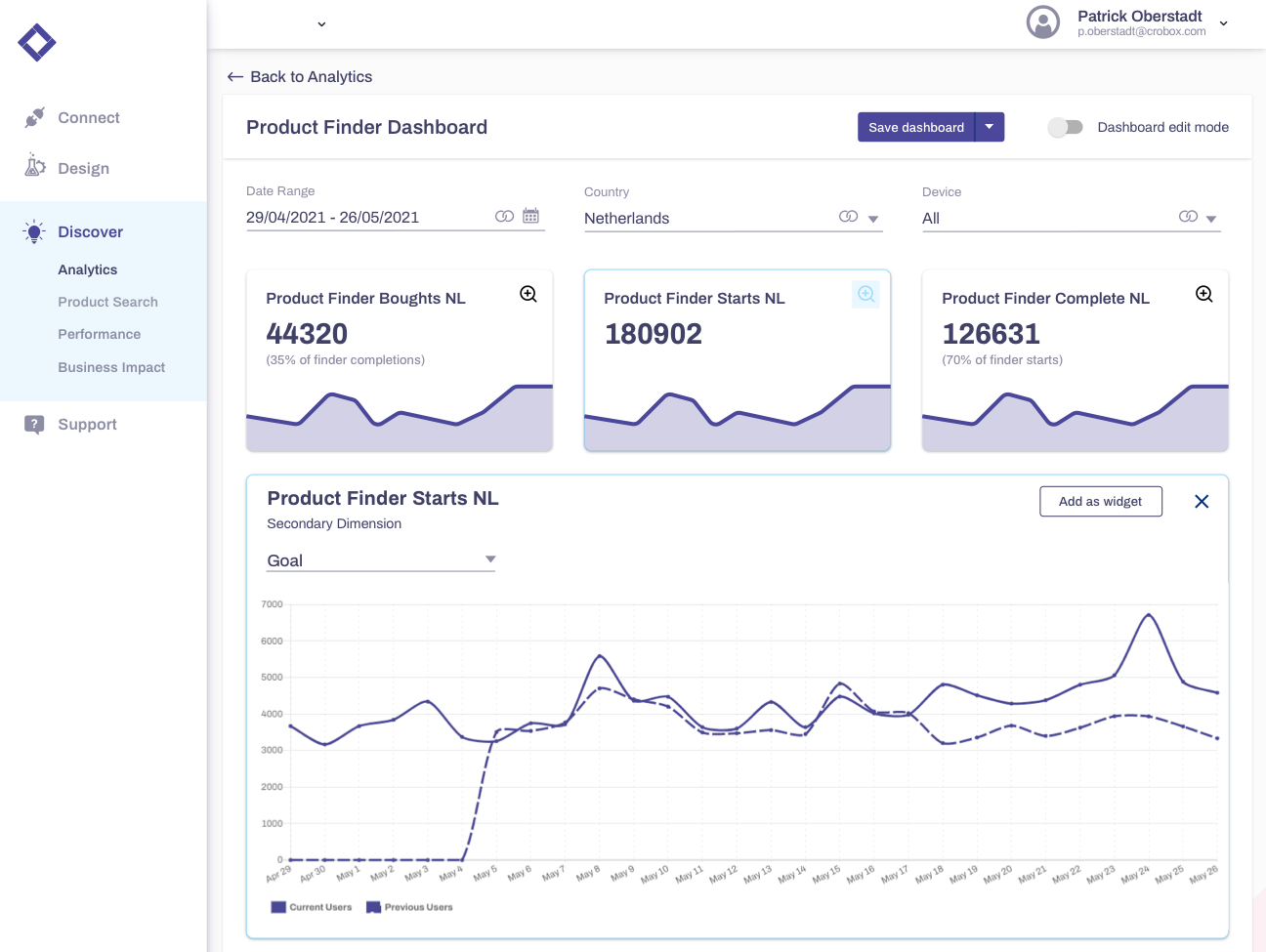Click the magnifier icon on Product Finder Complete NL

pyautogui.click(x=1203, y=293)
